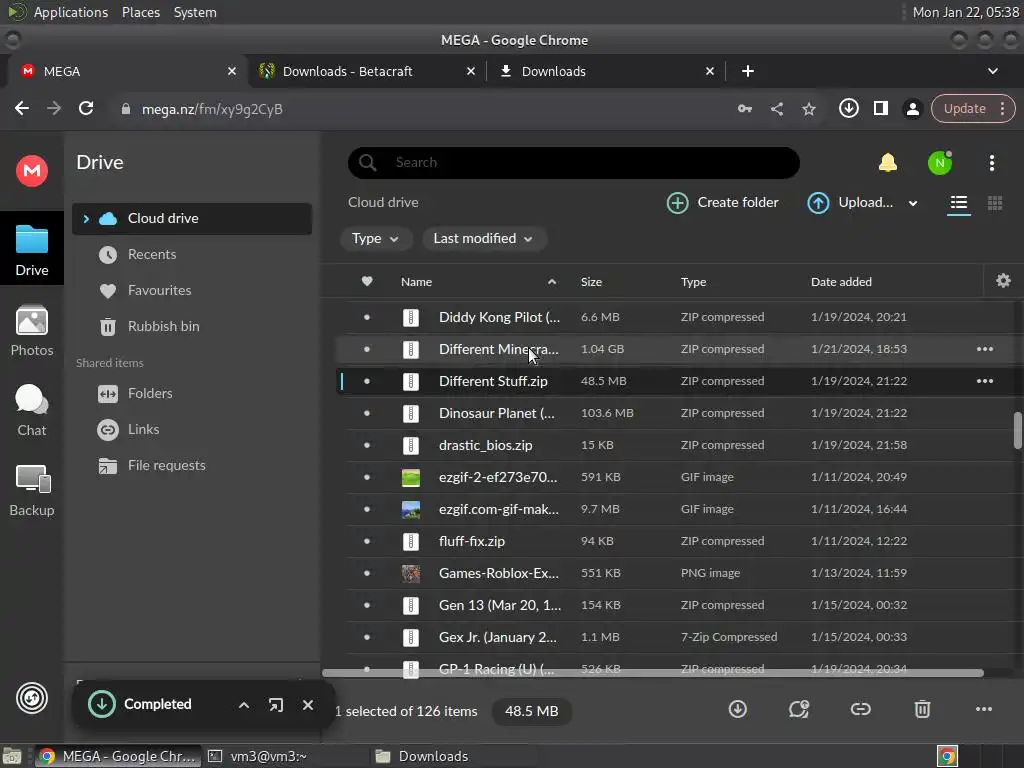Image resolution: width=1024 pixels, height=768 pixels.
Task: Reload the MEGA page
Action: click(86, 108)
